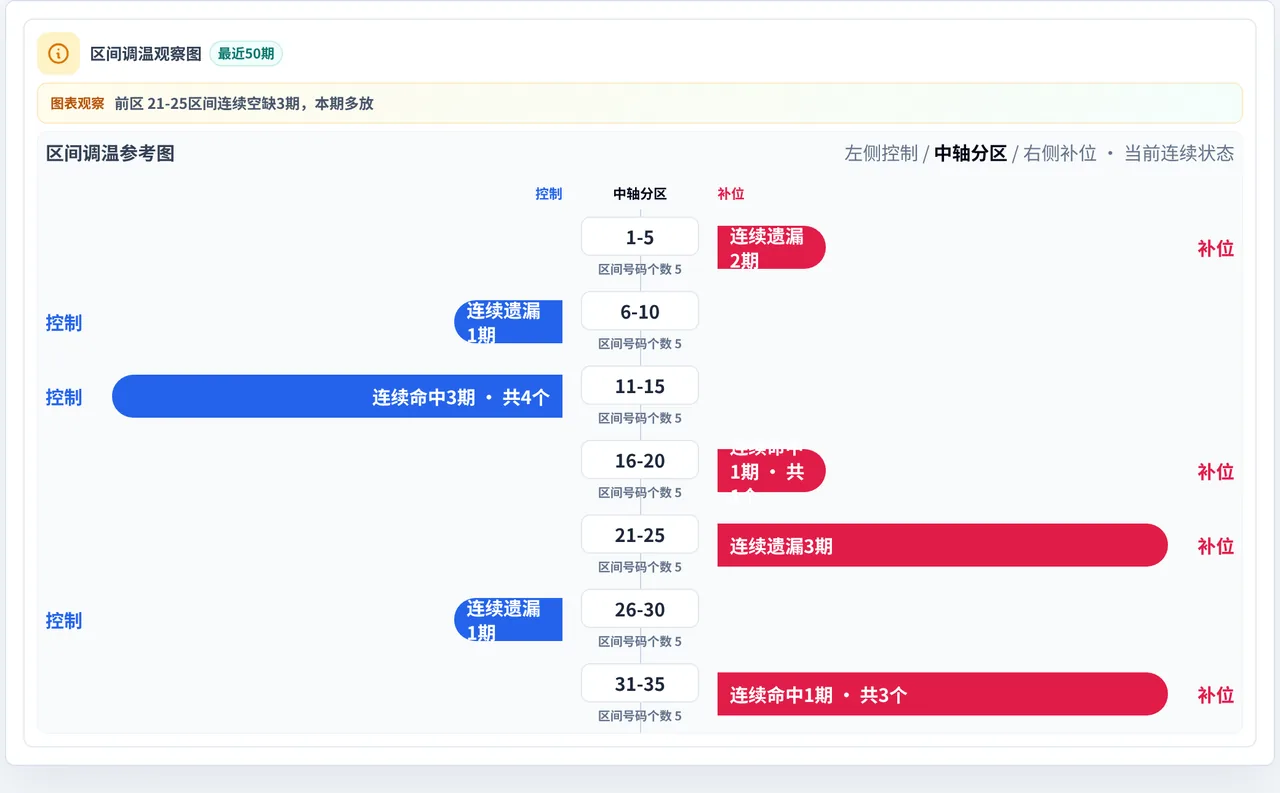
Task: Click the 图表观察 notice label
Action: tap(77, 103)
